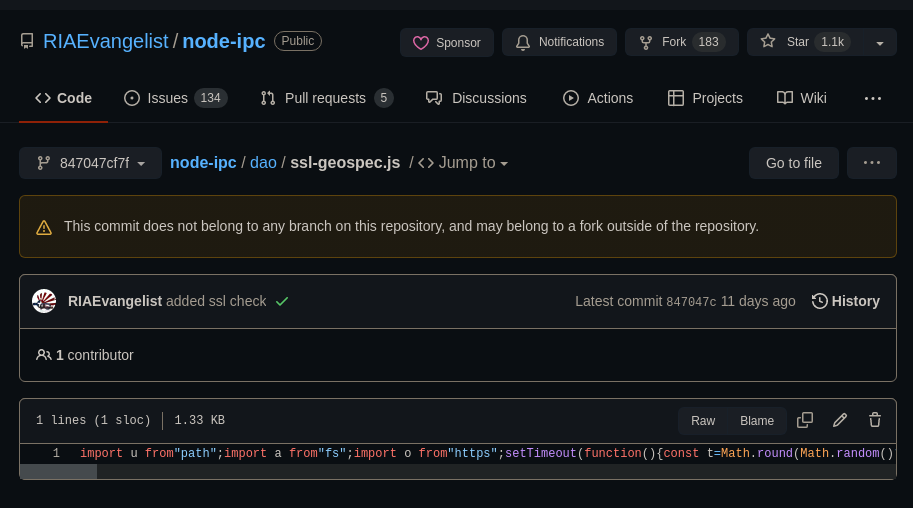Image resolution: width=913 pixels, height=508 pixels.
Task: Go to the Discussions tab
Action: pos(476,98)
